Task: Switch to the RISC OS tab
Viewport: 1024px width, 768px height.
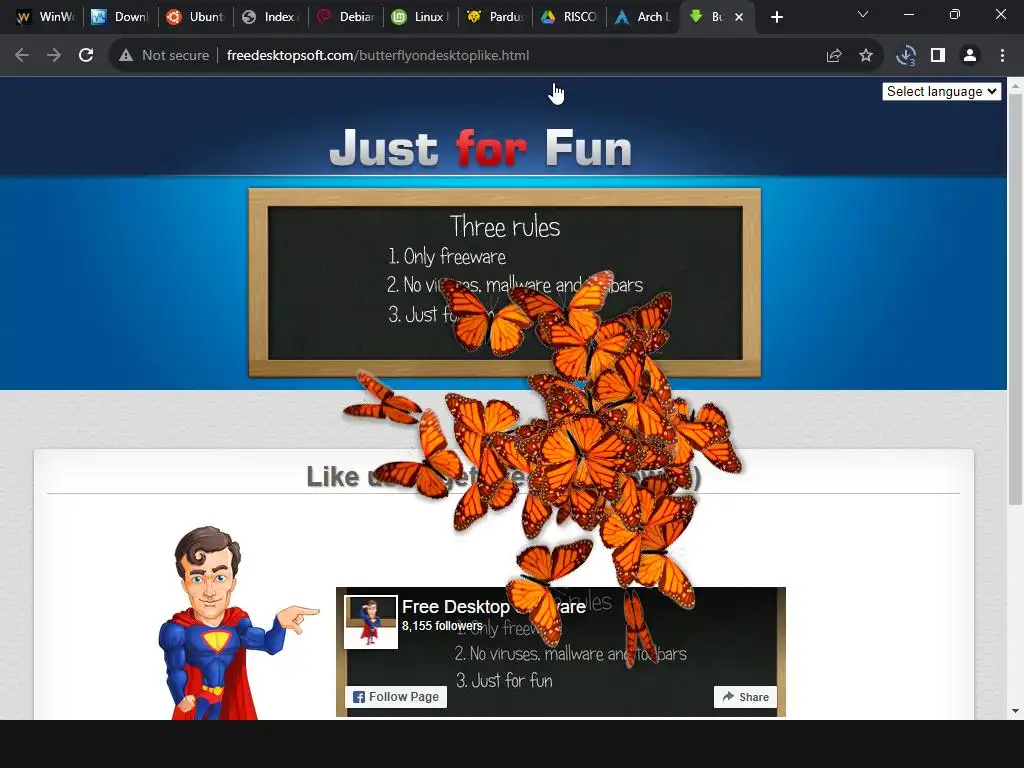Action: pos(569,18)
